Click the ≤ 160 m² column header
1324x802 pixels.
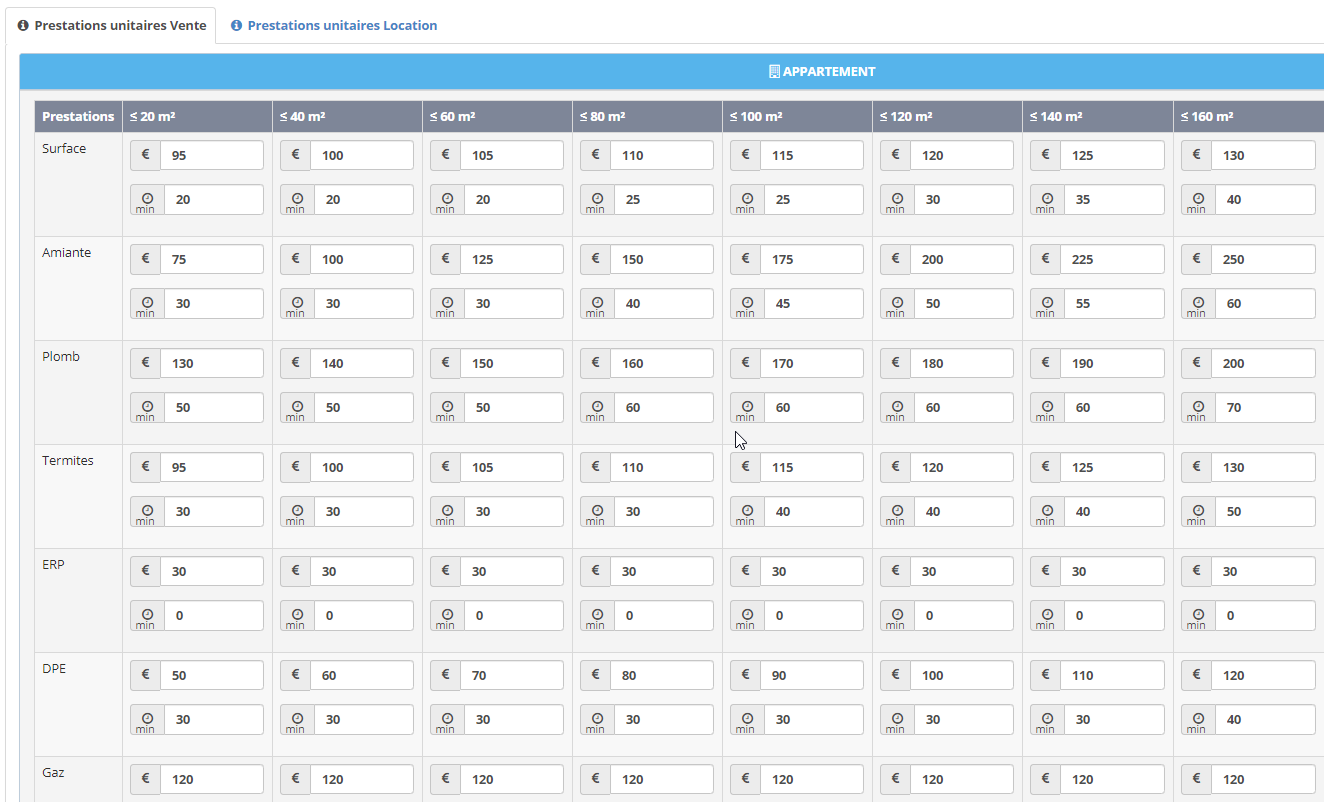click(x=1249, y=116)
